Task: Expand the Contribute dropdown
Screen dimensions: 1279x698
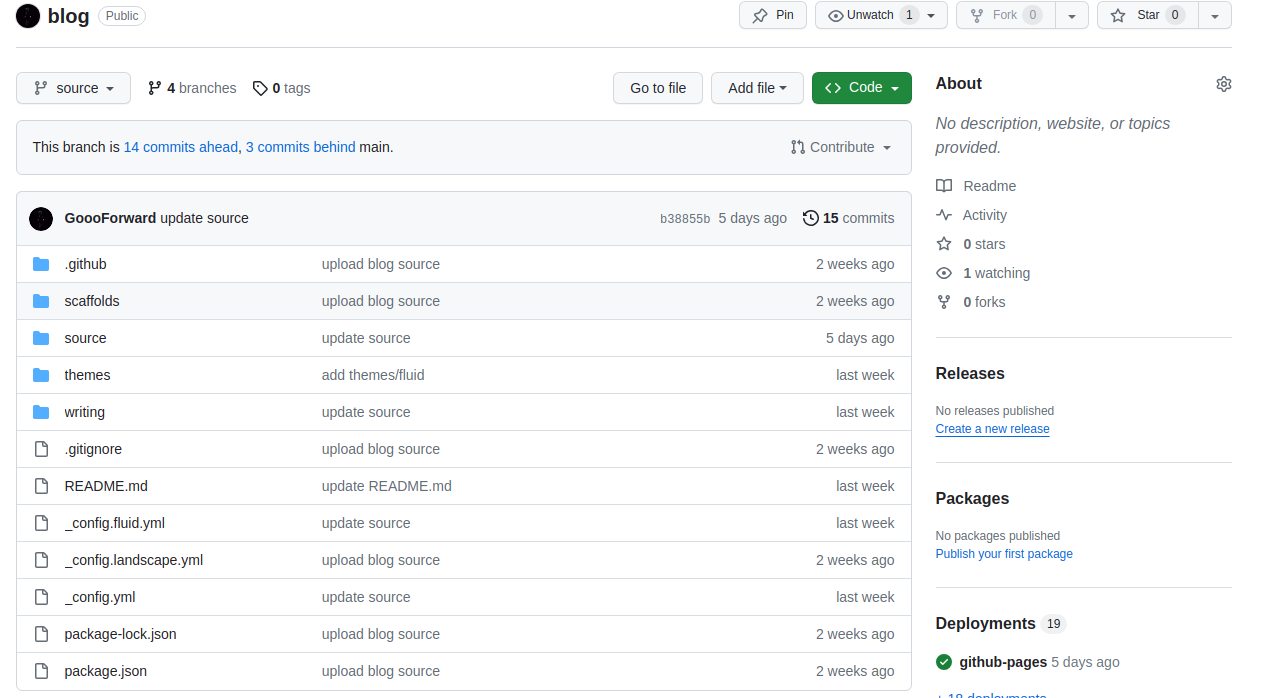Action: 840,147
